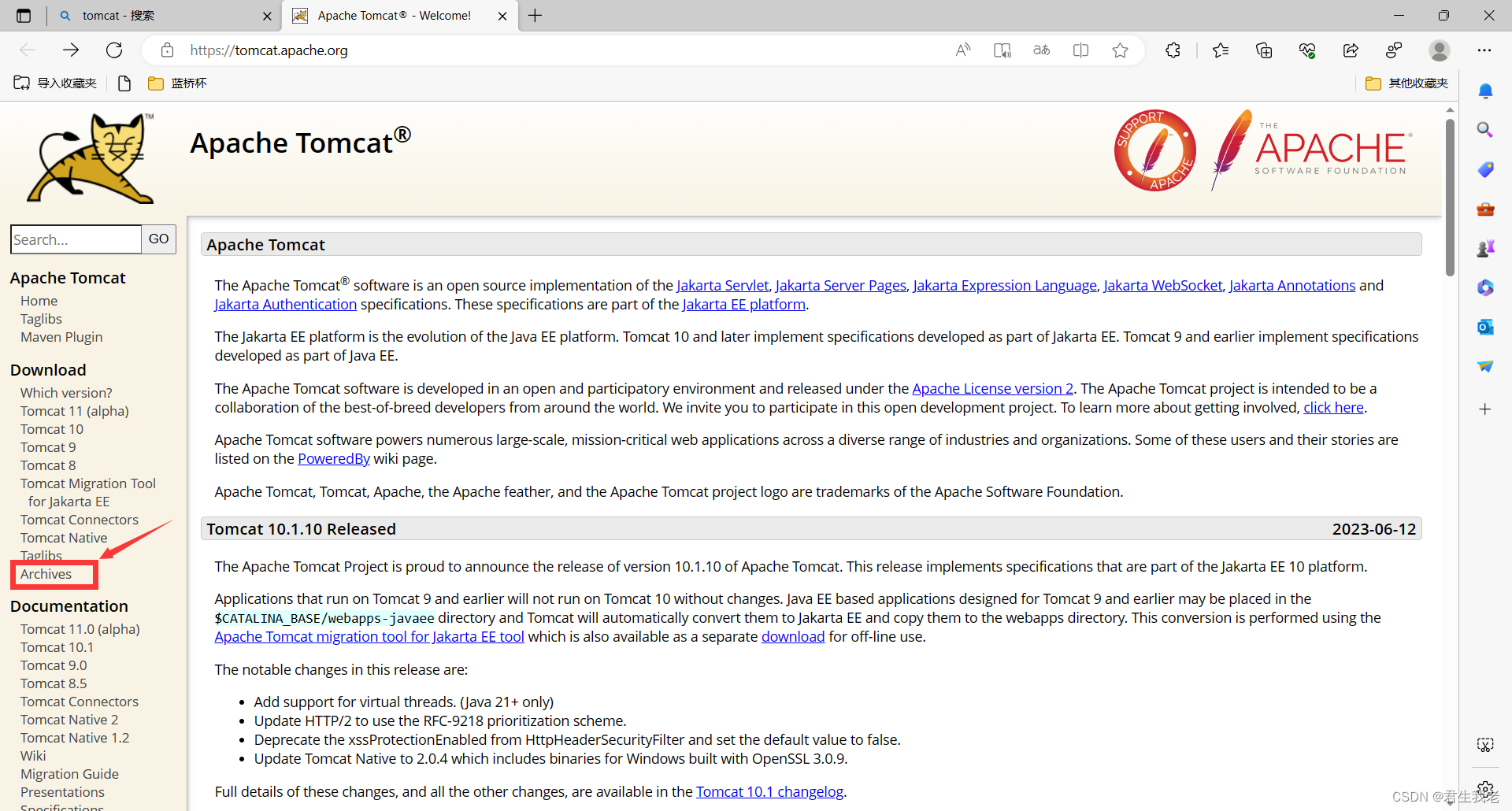Open the Migration Guide link
Image resolution: width=1512 pixels, height=811 pixels.
(x=69, y=774)
